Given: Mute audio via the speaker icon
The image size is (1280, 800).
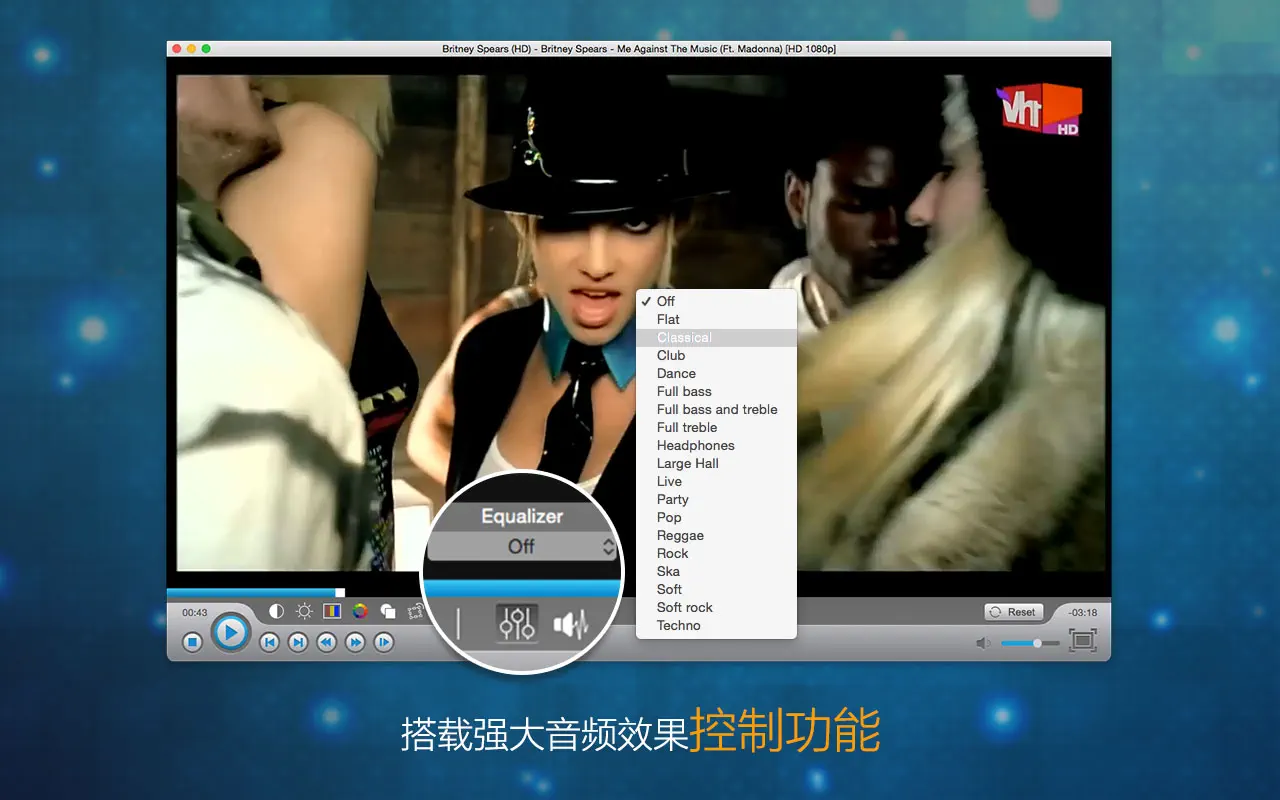Looking at the screenshot, I should (984, 643).
